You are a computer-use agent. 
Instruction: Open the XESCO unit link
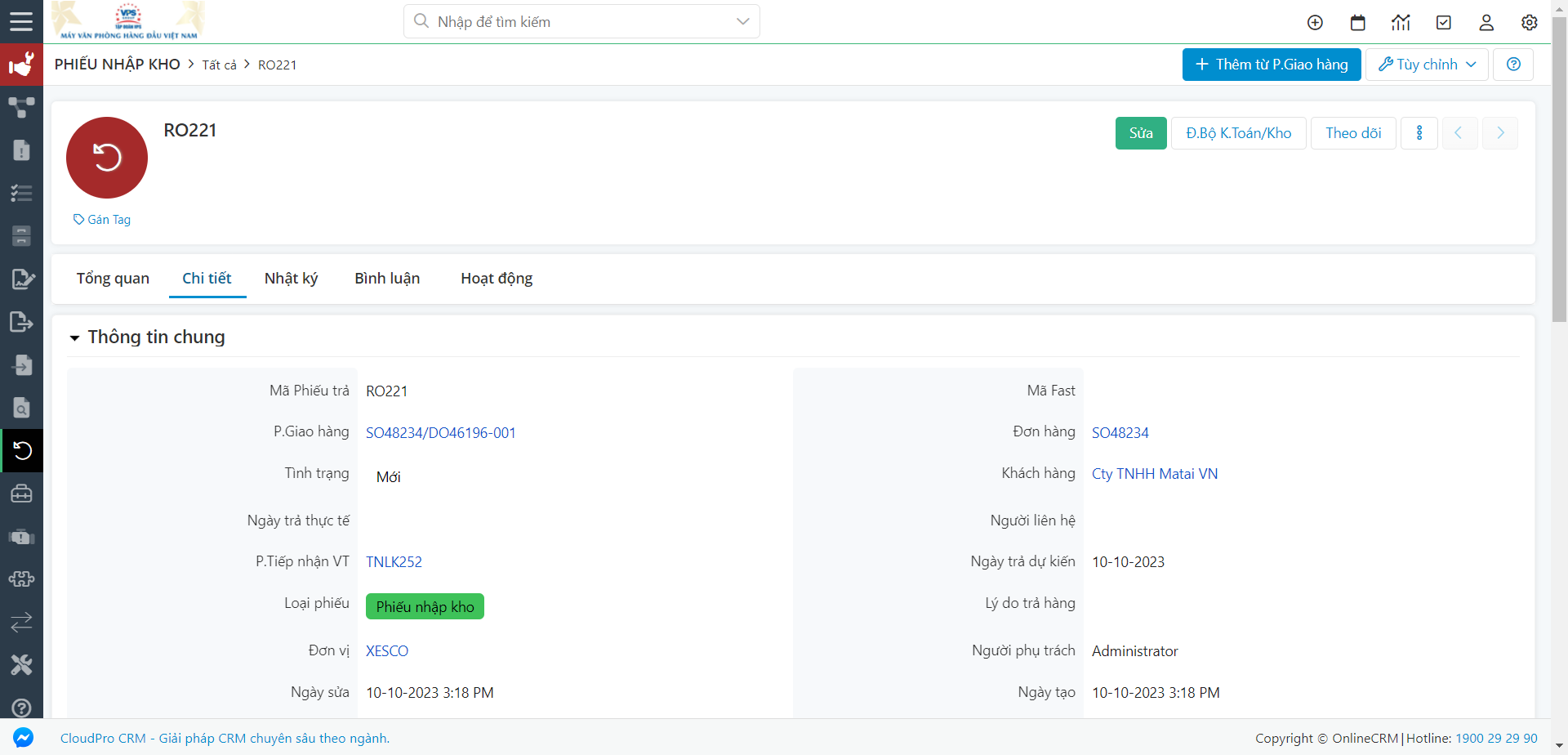coord(387,651)
